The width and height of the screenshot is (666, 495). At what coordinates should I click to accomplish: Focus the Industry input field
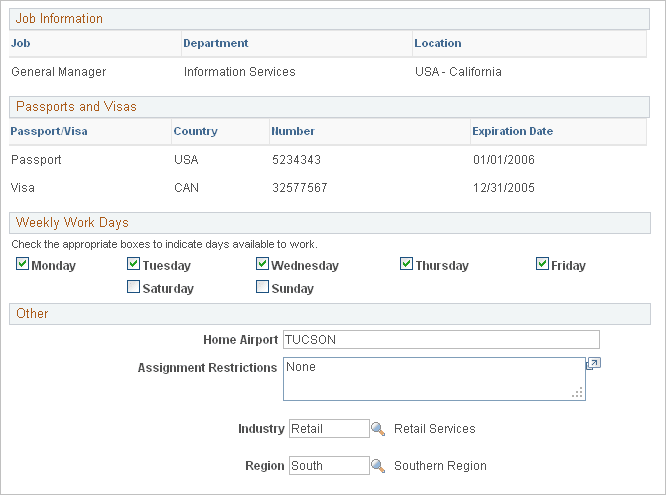coord(329,429)
